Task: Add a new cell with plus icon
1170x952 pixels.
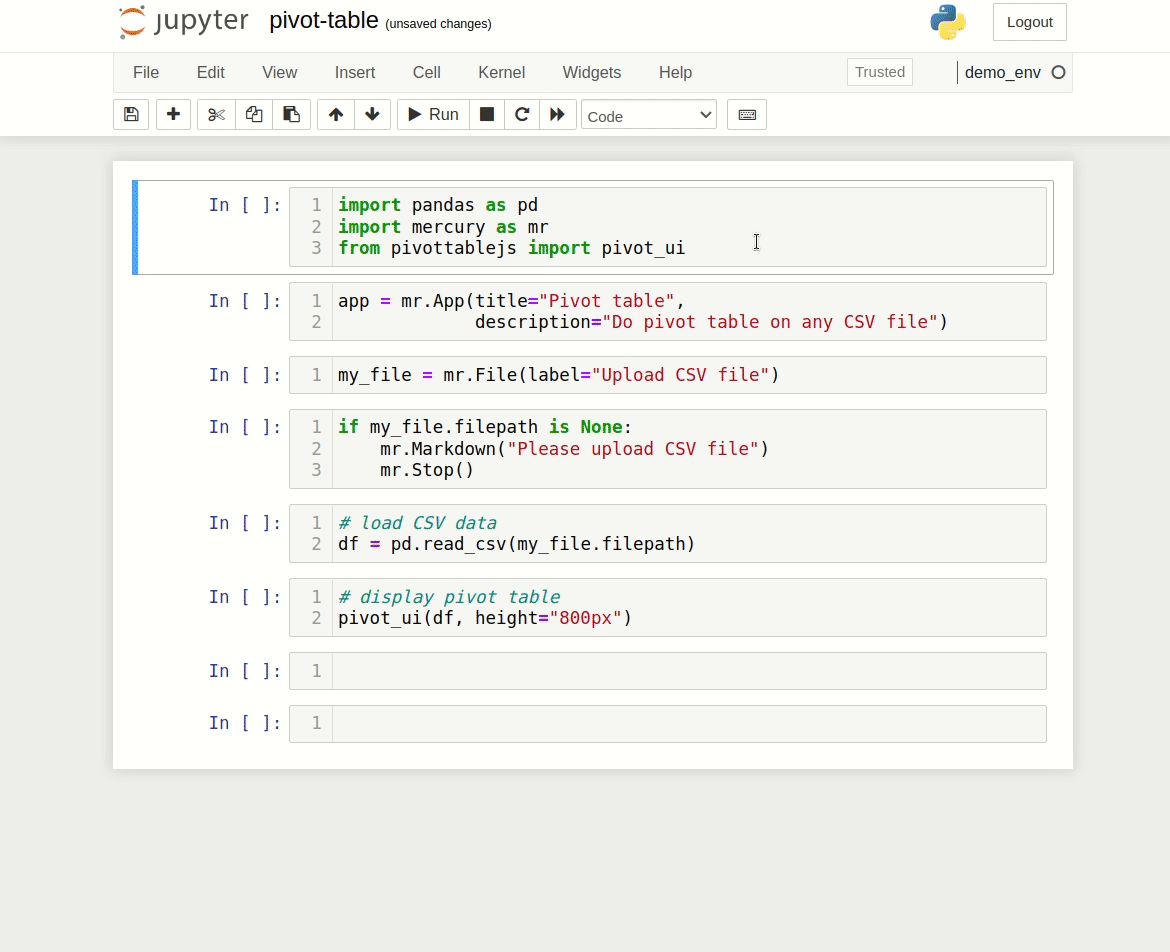Action: [x=173, y=114]
